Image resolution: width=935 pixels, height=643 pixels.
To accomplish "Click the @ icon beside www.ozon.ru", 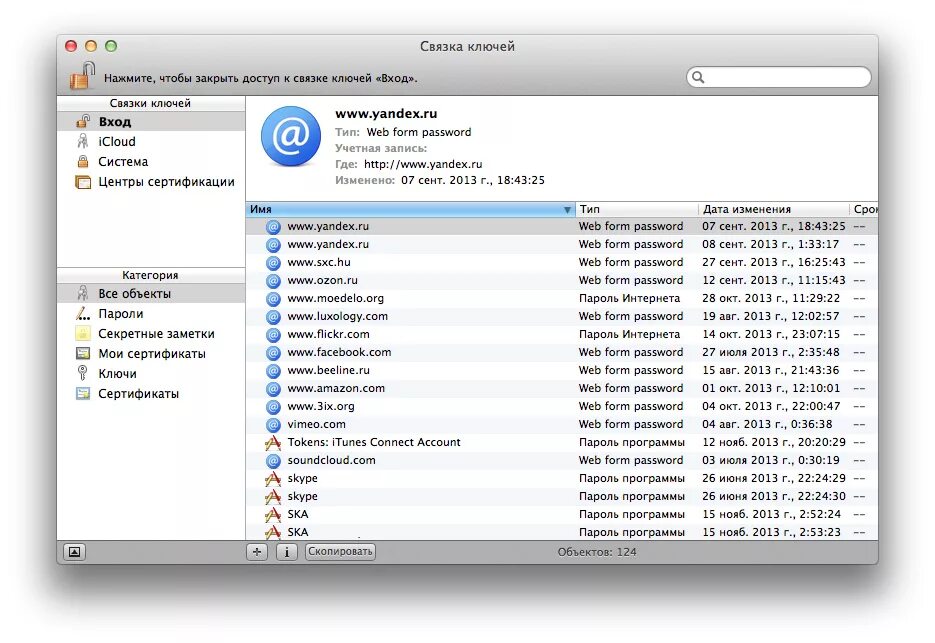I will tap(273, 280).
